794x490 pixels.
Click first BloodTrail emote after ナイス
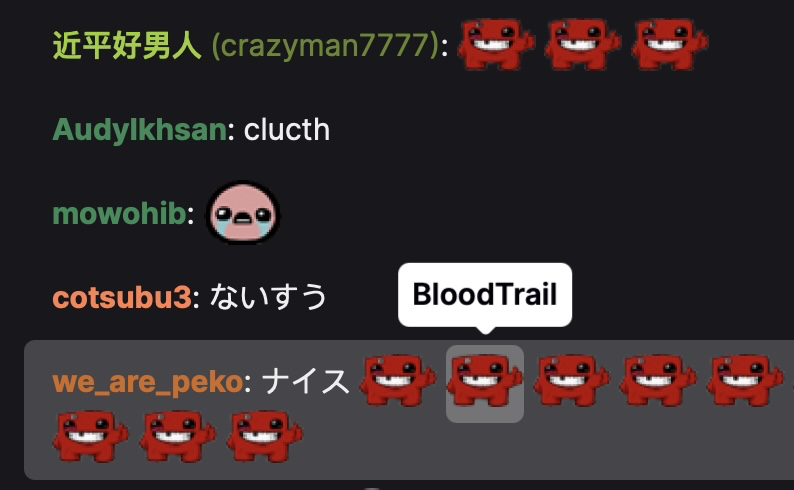click(398, 380)
